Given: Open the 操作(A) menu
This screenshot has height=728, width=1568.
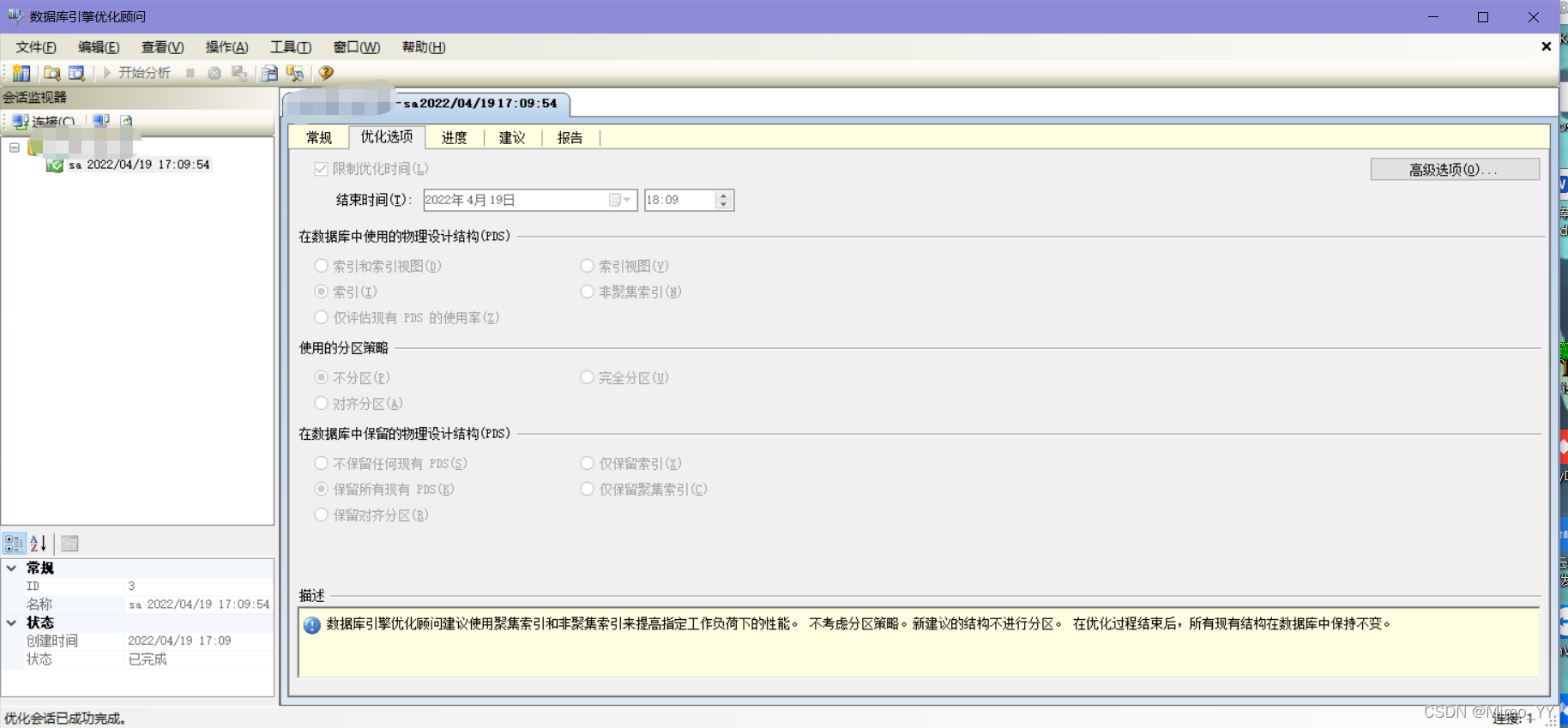Looking at the screenshot, I should point(226,47).
